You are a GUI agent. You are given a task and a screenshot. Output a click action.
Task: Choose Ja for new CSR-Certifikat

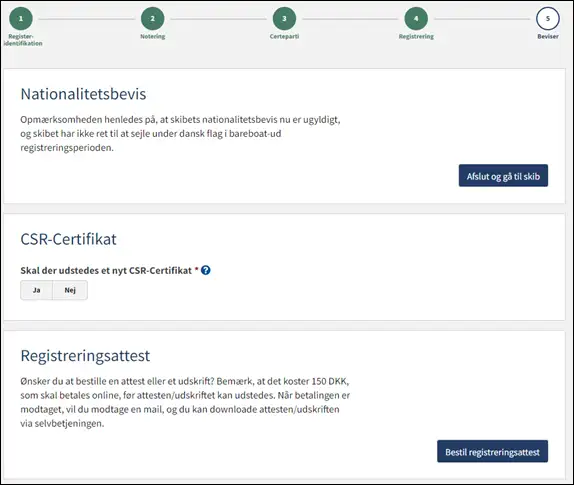coord(37,290)
